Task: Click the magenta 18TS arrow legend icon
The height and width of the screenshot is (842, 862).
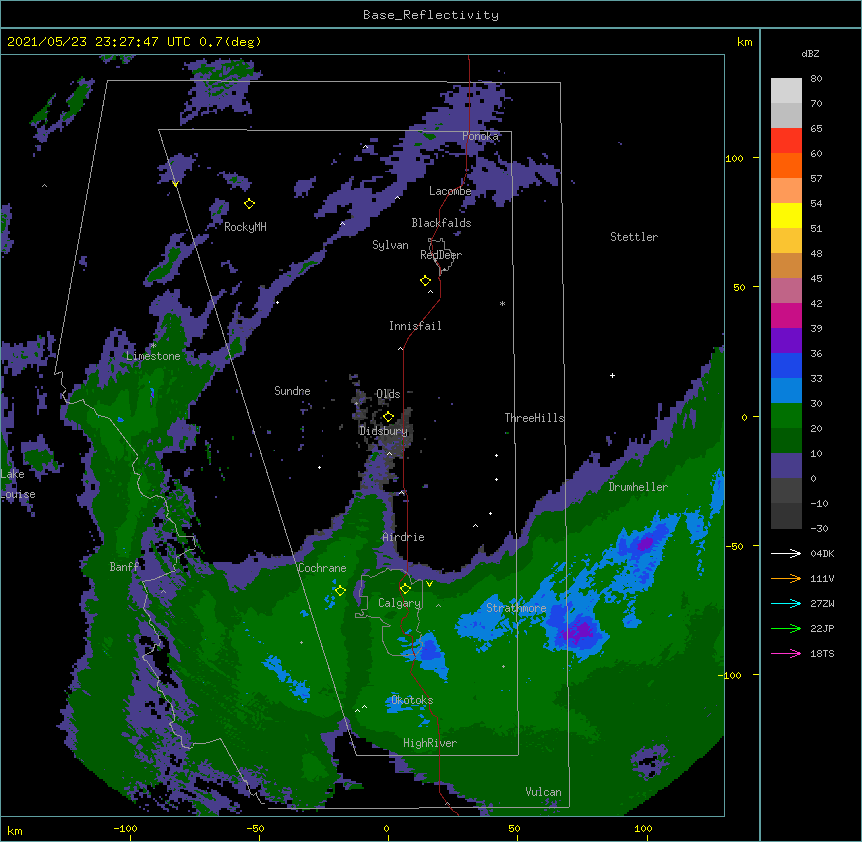Action: [x=786, y=653]
